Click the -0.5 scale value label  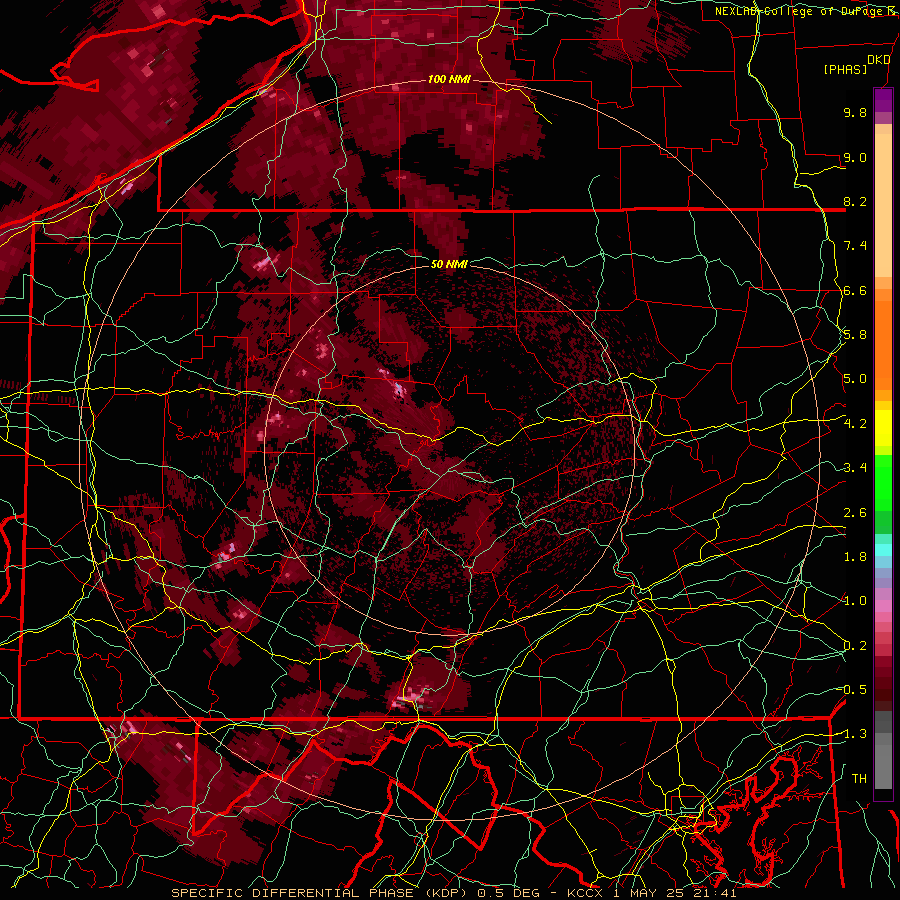click(x=853, y=690)
